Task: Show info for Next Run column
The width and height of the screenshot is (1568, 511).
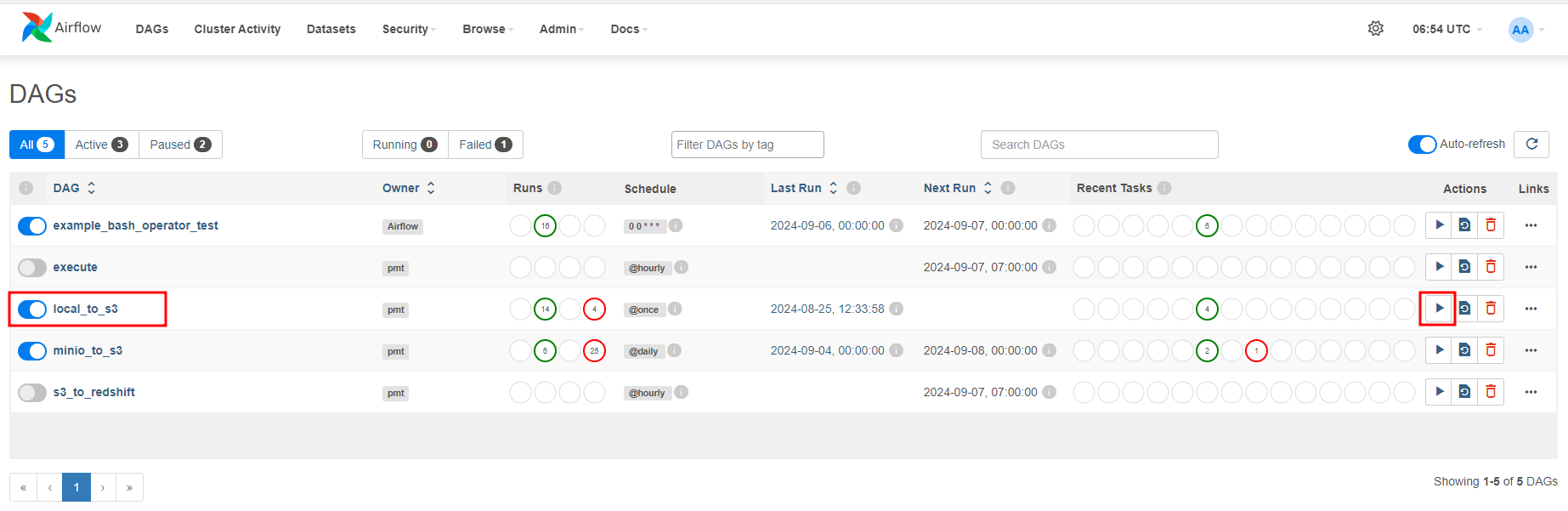Action: click(1008, 188)
